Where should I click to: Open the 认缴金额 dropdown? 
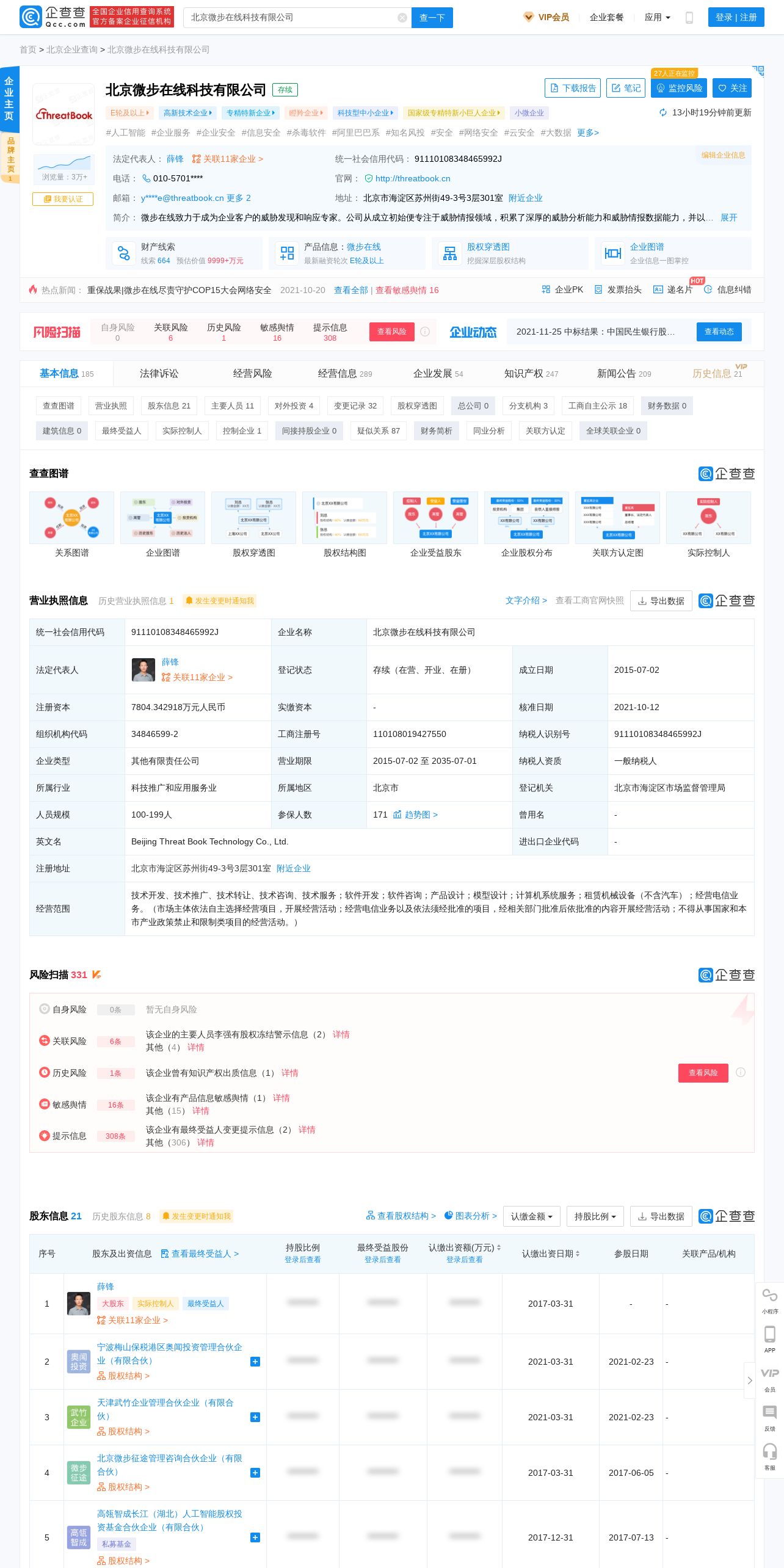[532, 1216]
